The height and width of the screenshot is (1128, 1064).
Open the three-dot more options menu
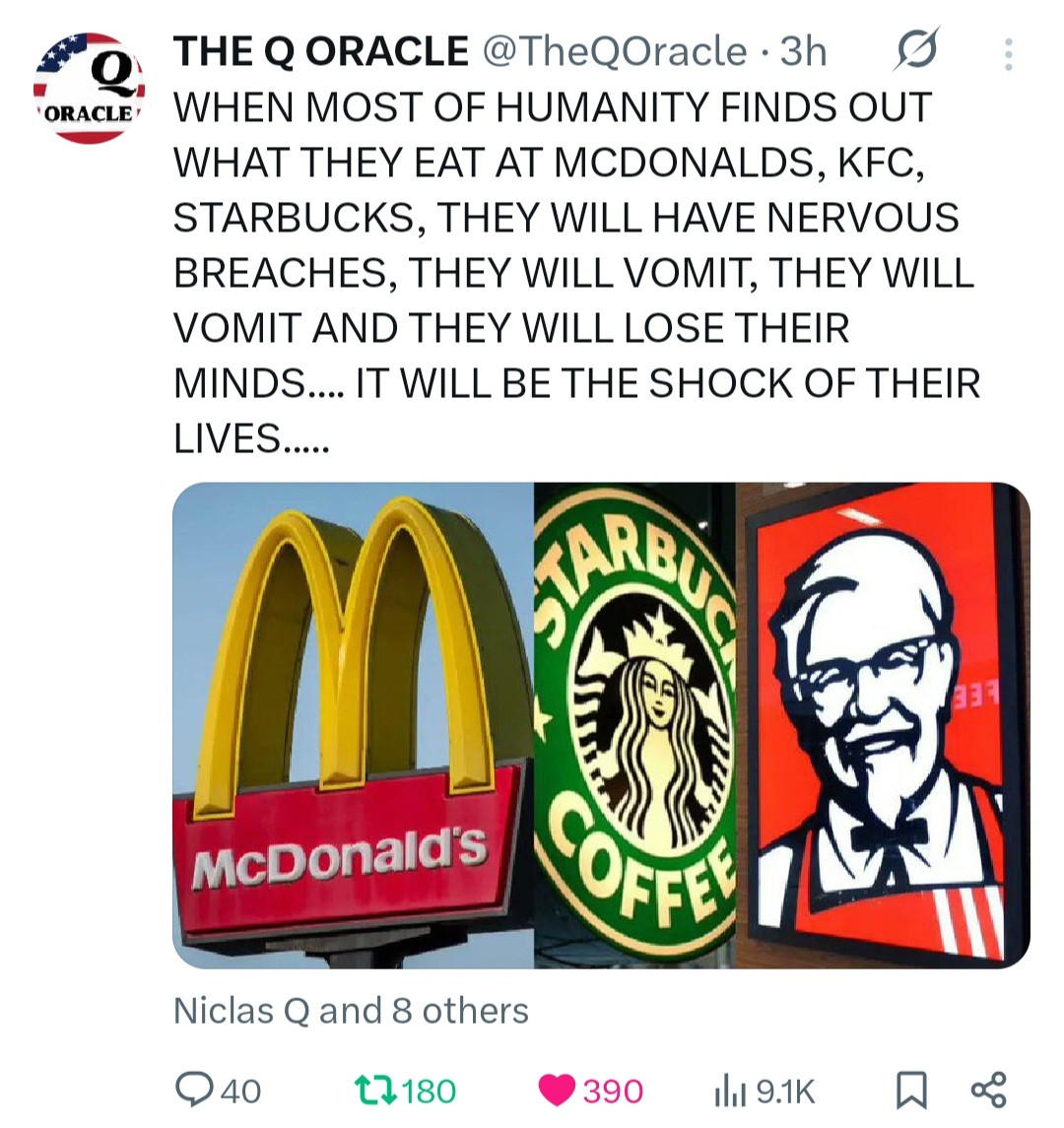1007,54
